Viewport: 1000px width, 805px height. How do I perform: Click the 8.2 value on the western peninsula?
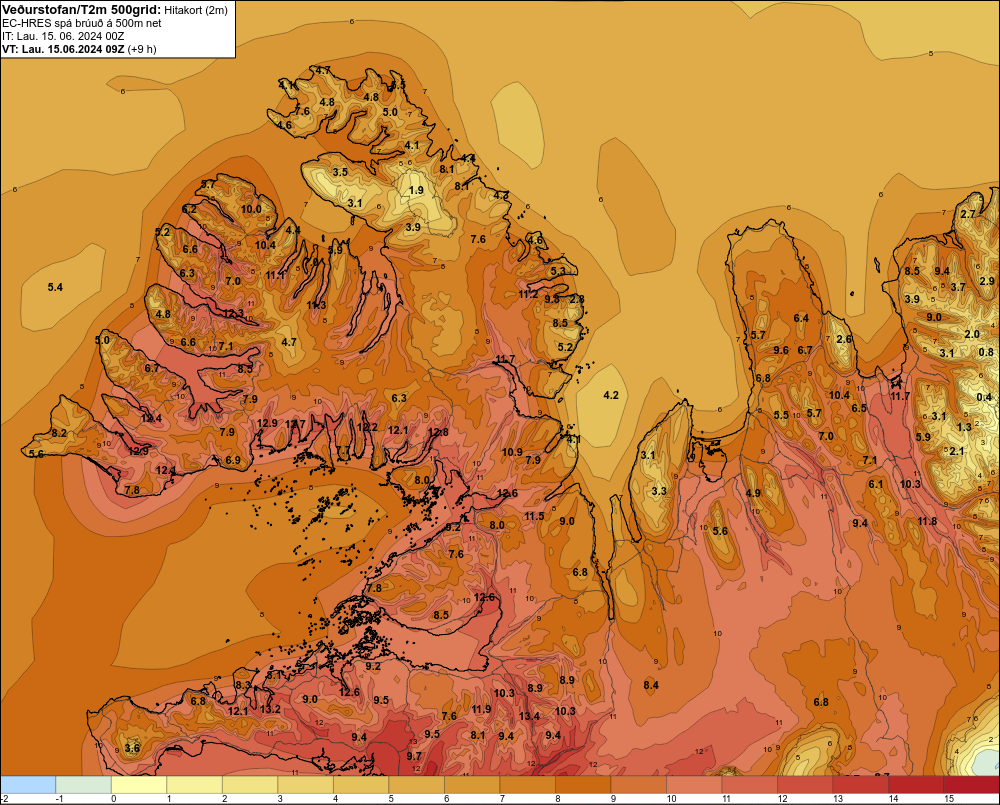[59, 433]
